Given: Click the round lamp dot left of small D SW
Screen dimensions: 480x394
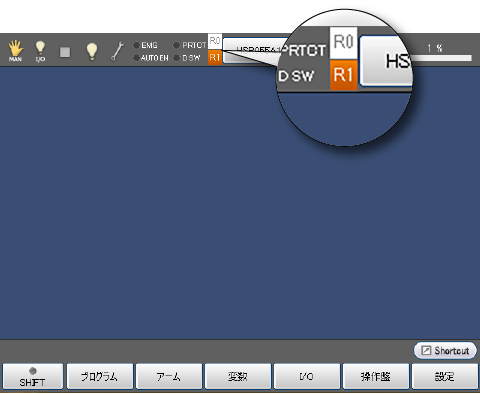Looking at the screenshot, I should coord(176,58).
